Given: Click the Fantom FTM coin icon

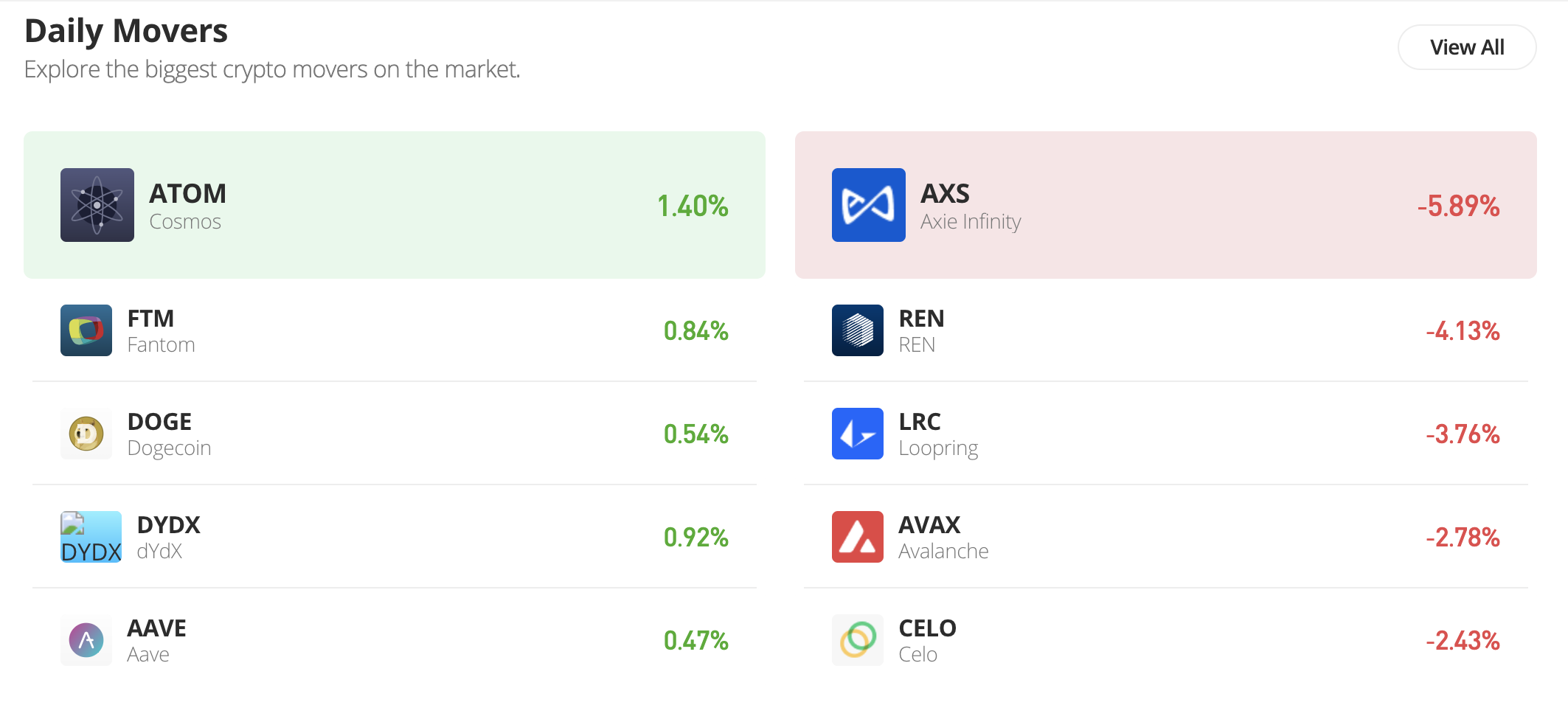Looking at the screenshot, I should 86,330.
